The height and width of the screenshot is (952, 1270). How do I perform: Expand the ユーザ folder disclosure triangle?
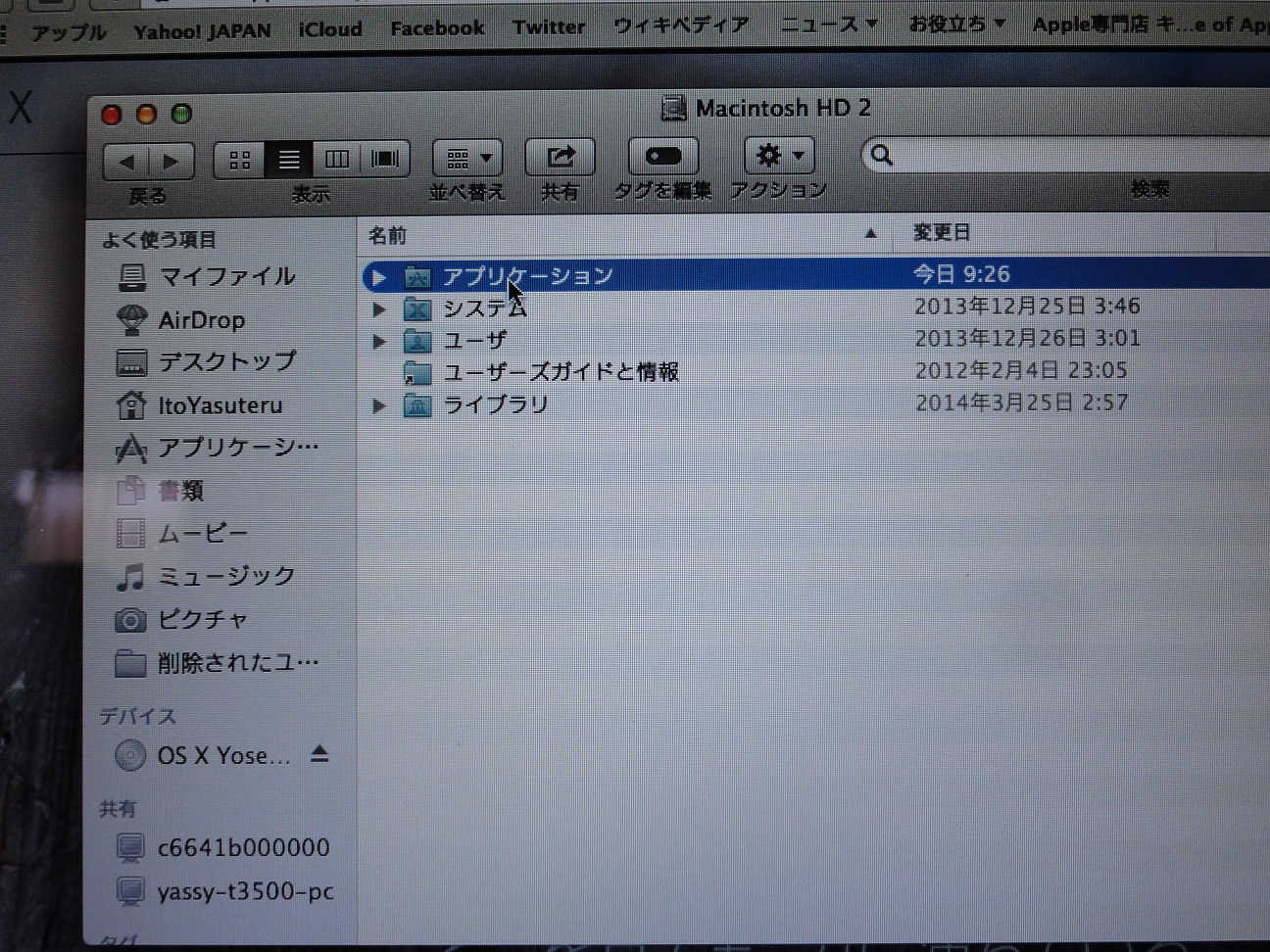click(x=378, y=342)
